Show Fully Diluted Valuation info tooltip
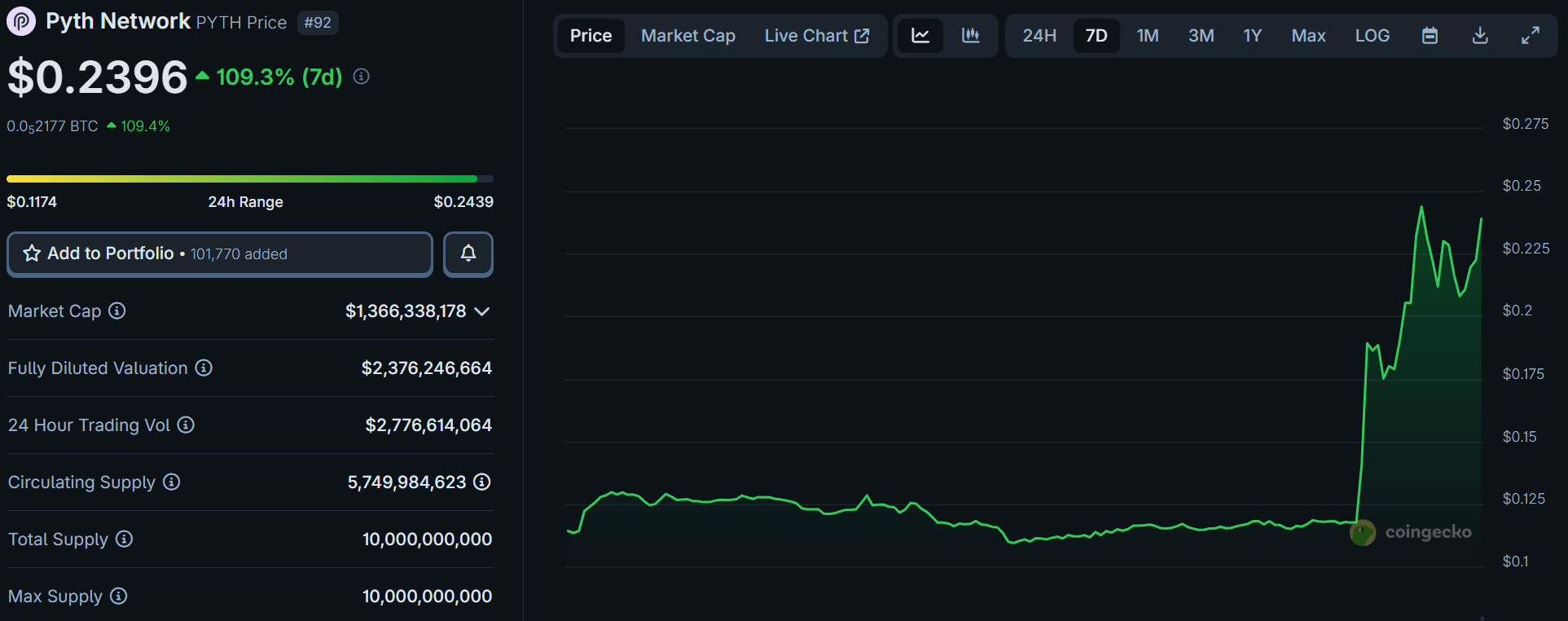 204,368
